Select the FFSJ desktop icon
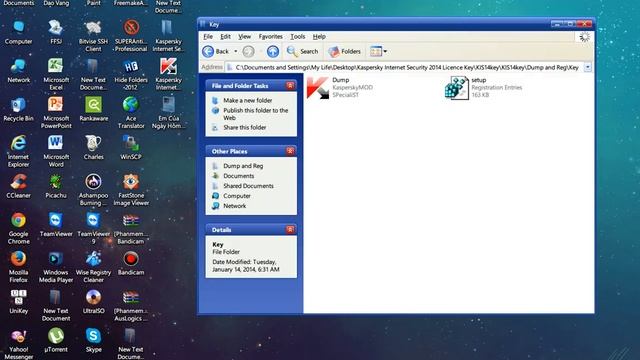The height and width of the screenshot is (360, 640). (x=56, y=33)
